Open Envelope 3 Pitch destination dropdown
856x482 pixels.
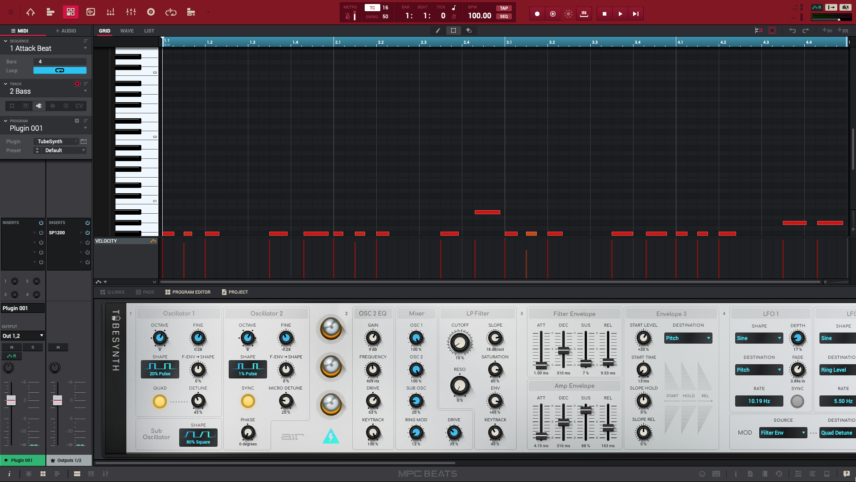(x=688, y=338)
